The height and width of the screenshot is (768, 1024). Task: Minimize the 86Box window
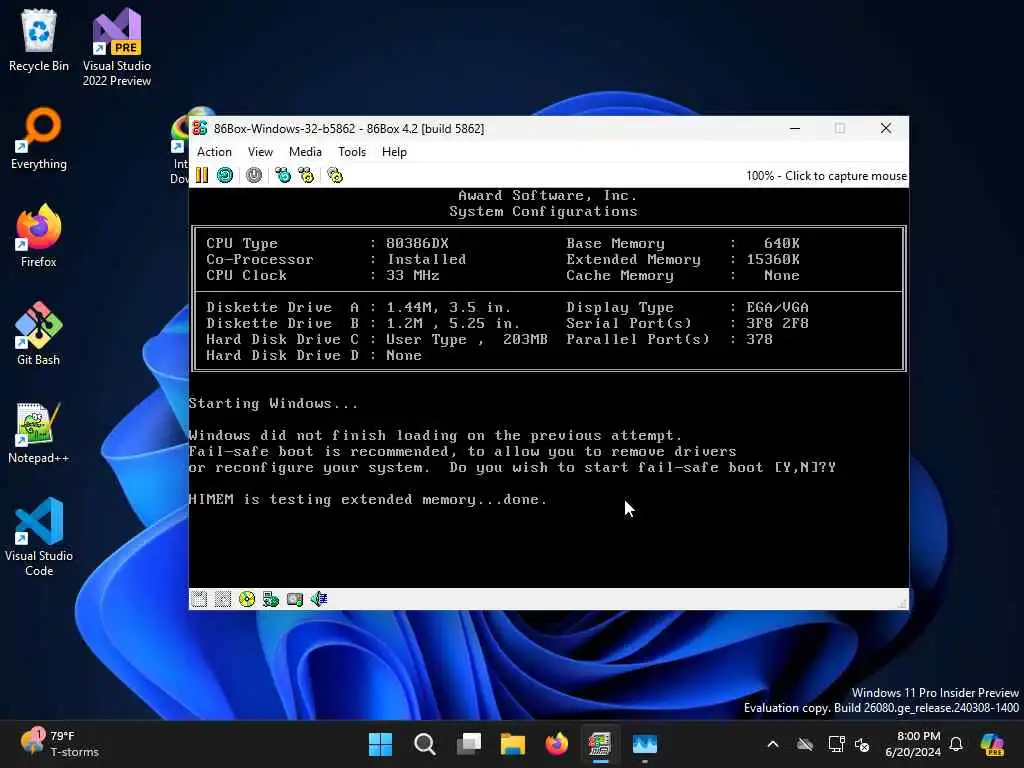click(x=795, y=128)
